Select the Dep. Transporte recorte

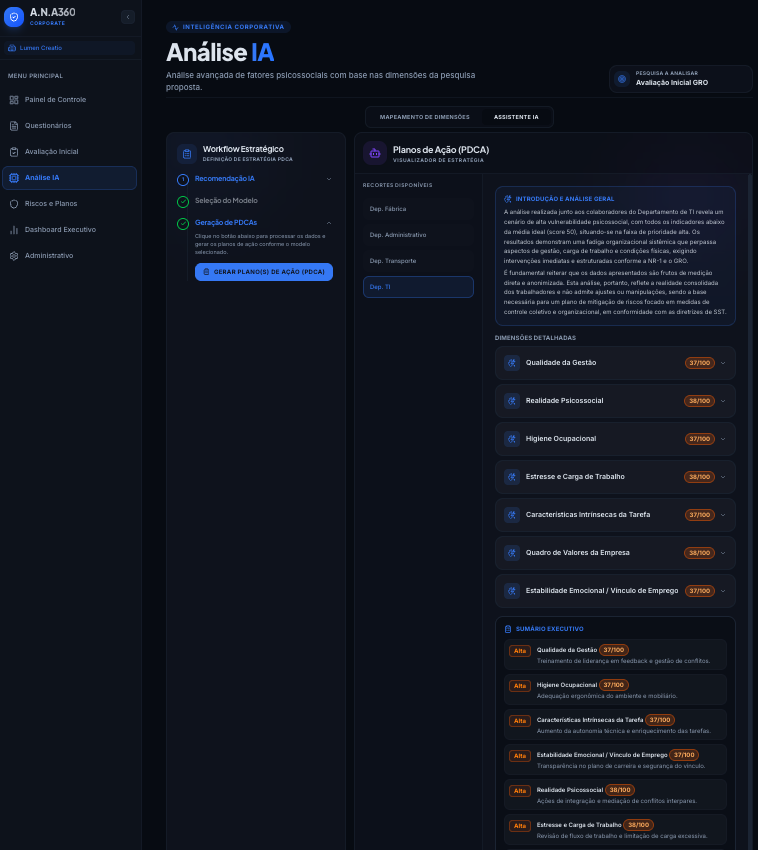[x=418, y=261]
